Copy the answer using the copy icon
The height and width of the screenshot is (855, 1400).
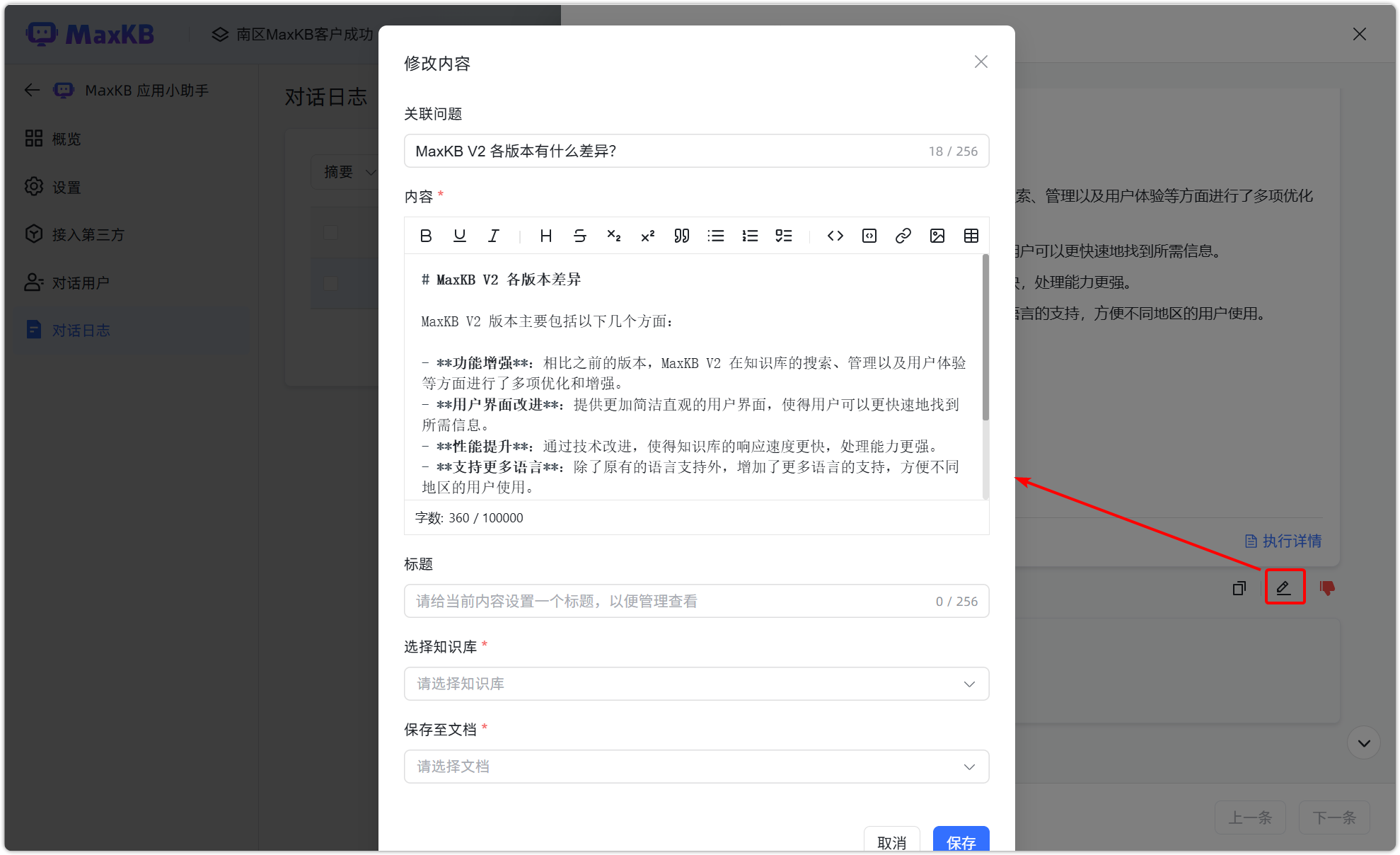1239,587
